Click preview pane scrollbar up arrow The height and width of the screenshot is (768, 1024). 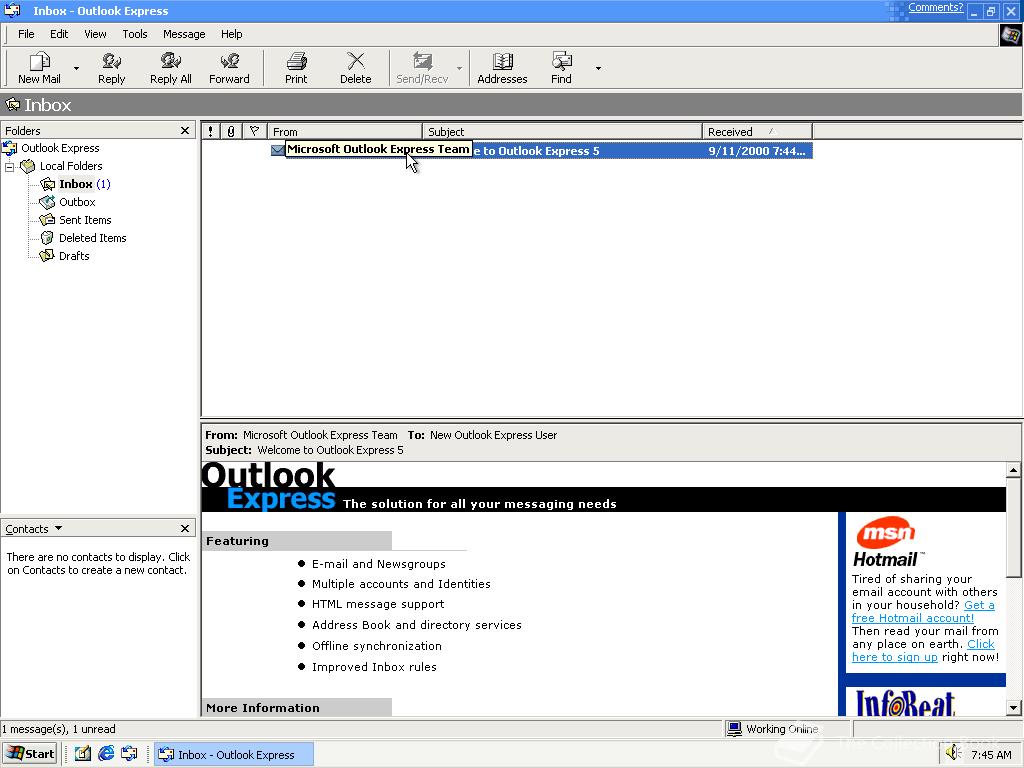tap(1014, 470)
